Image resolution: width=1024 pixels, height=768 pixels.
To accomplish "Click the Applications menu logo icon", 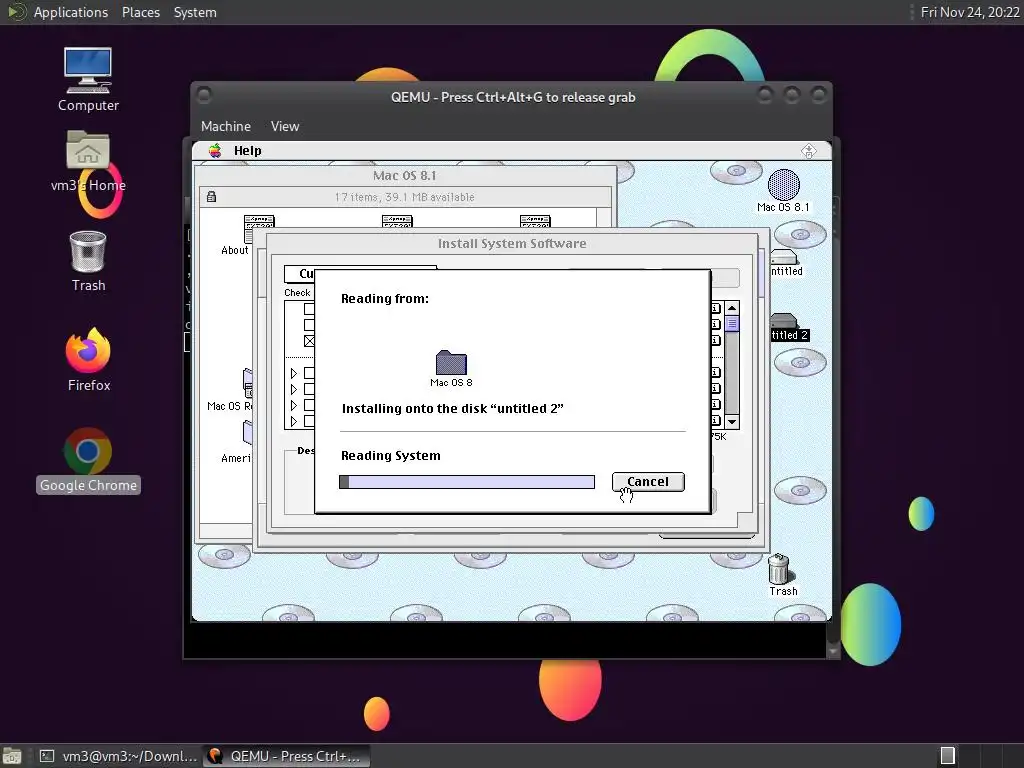I will pos(16,12).
